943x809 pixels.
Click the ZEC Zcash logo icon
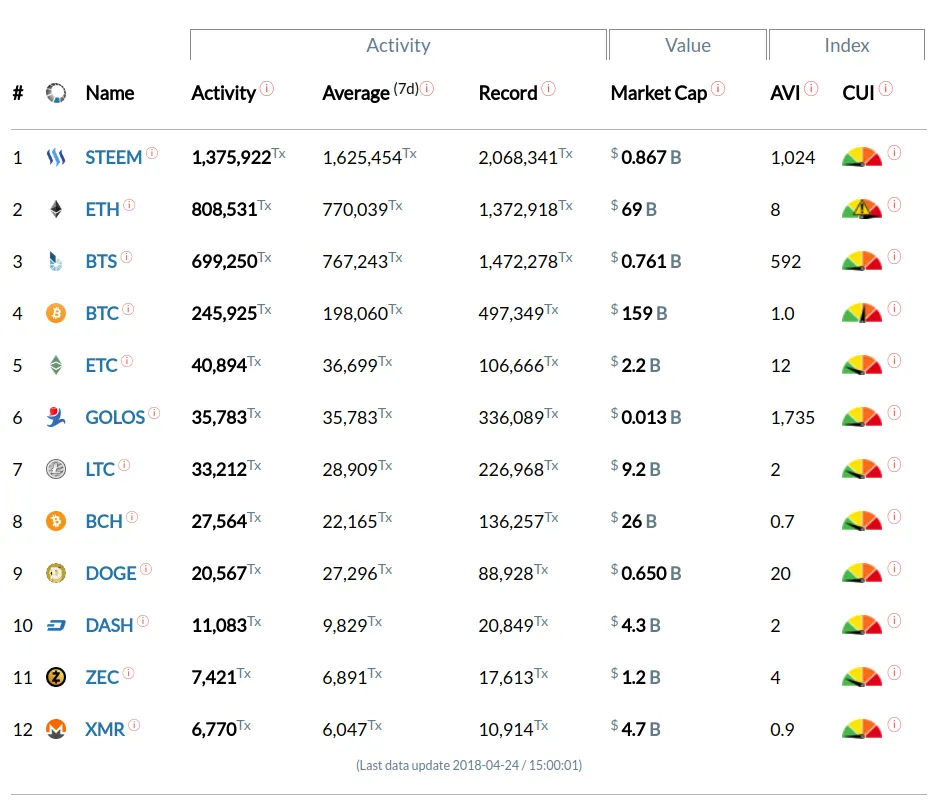56,677
